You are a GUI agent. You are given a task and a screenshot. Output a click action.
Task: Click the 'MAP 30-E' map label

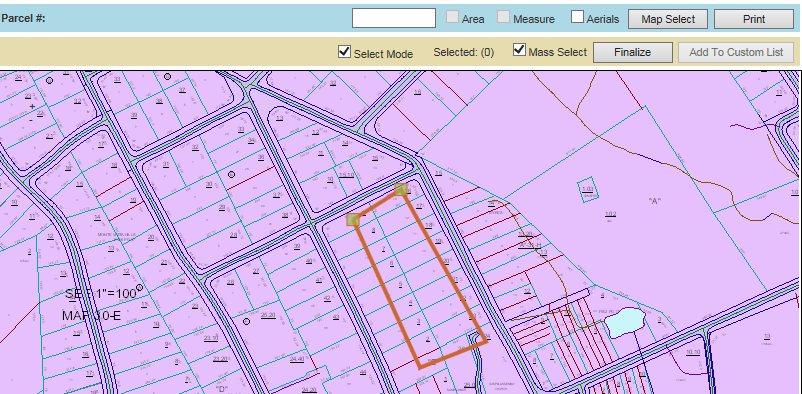pos(92,316)
